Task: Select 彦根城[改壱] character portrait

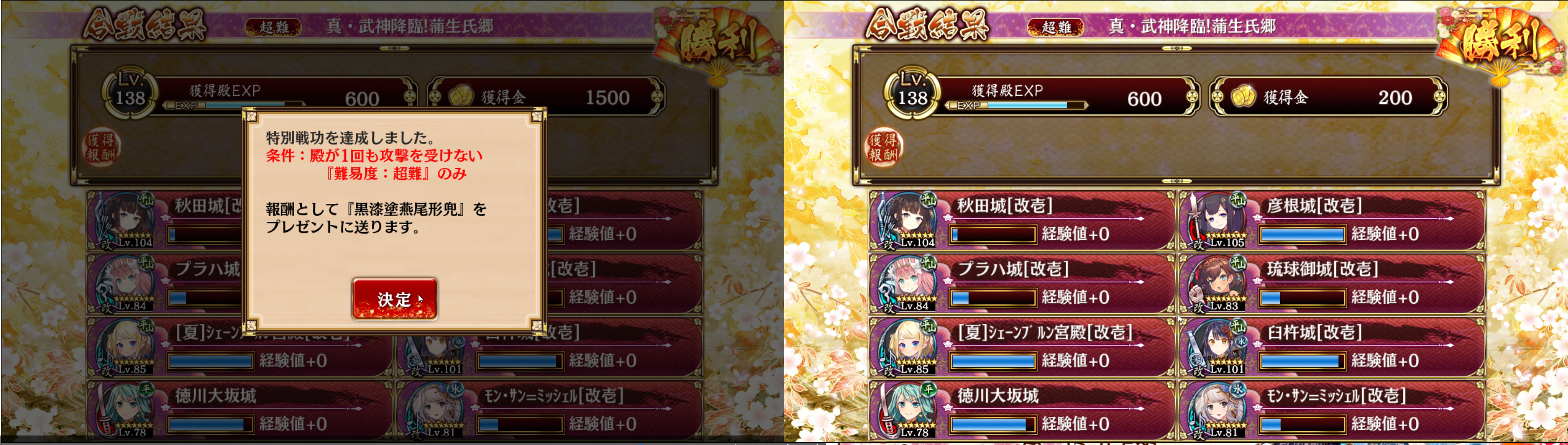Action: 1214,220
